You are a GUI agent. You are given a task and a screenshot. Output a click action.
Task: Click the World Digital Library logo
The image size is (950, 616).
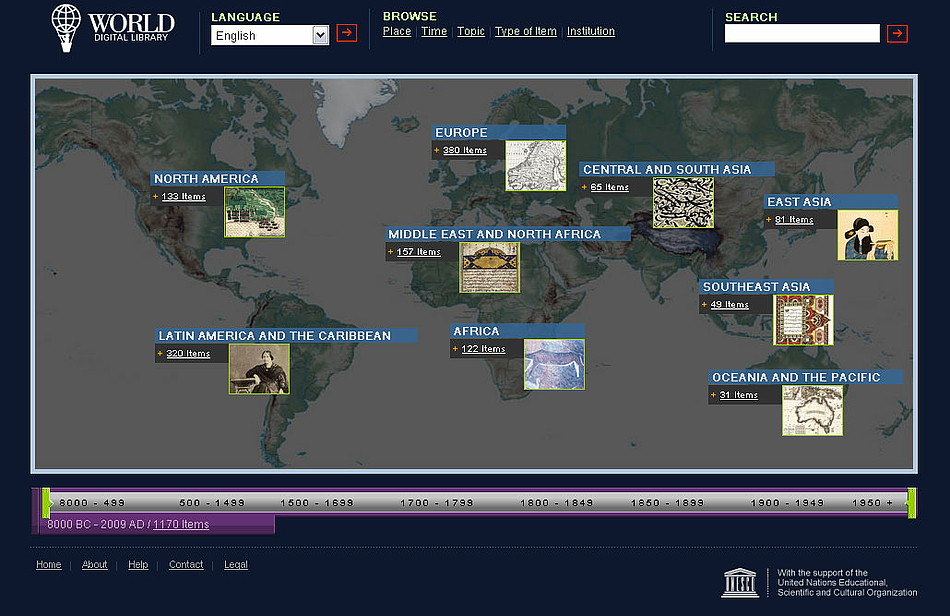point(113,28)
